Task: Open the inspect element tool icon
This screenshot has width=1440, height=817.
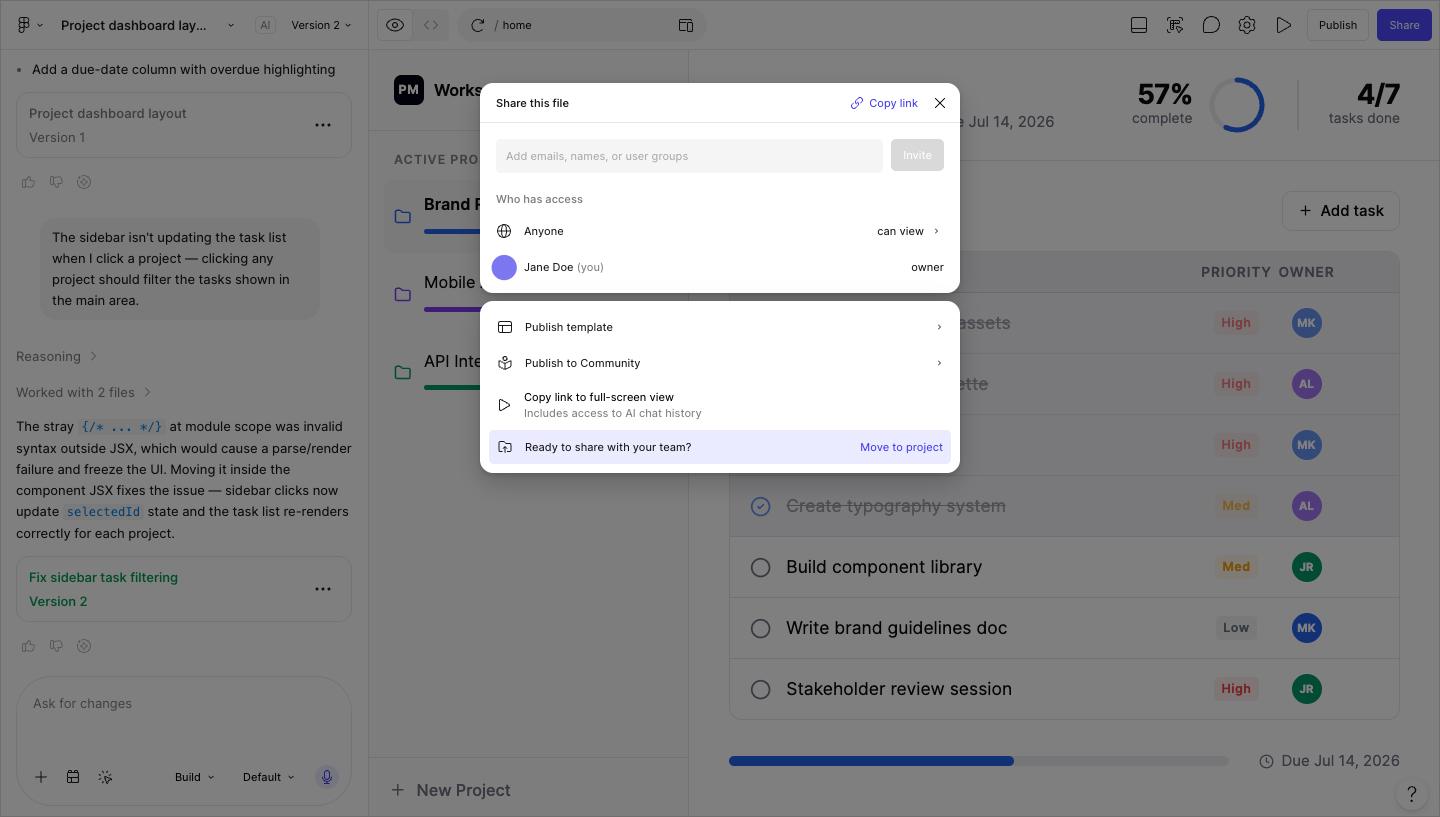Action: 1175,25
